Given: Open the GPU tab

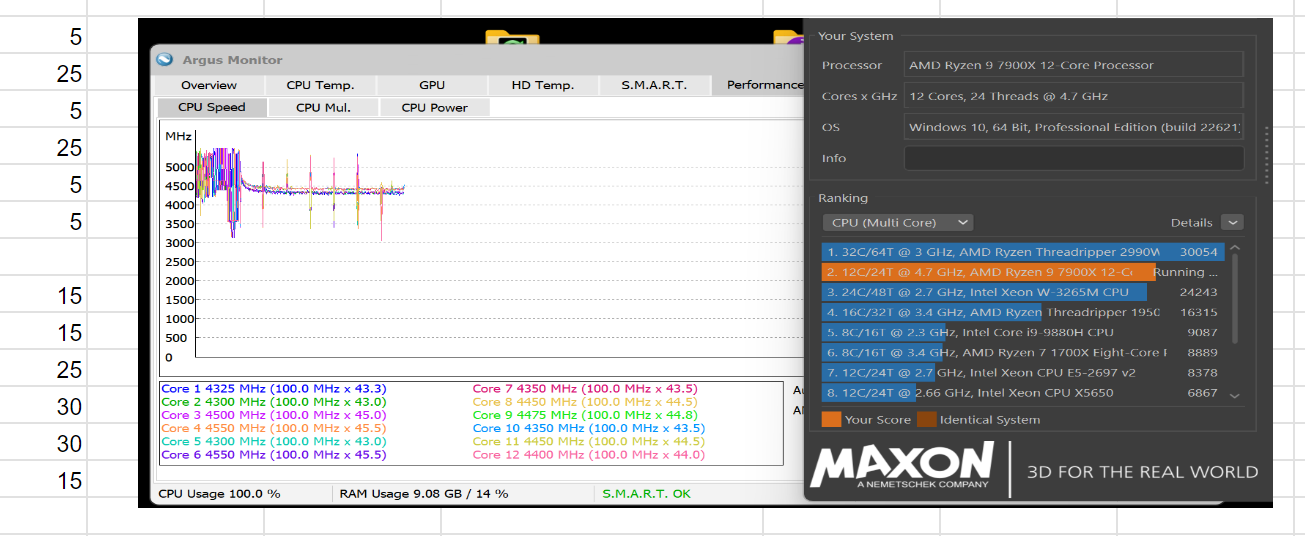Looking at the screenshot, I should [432, 85].
